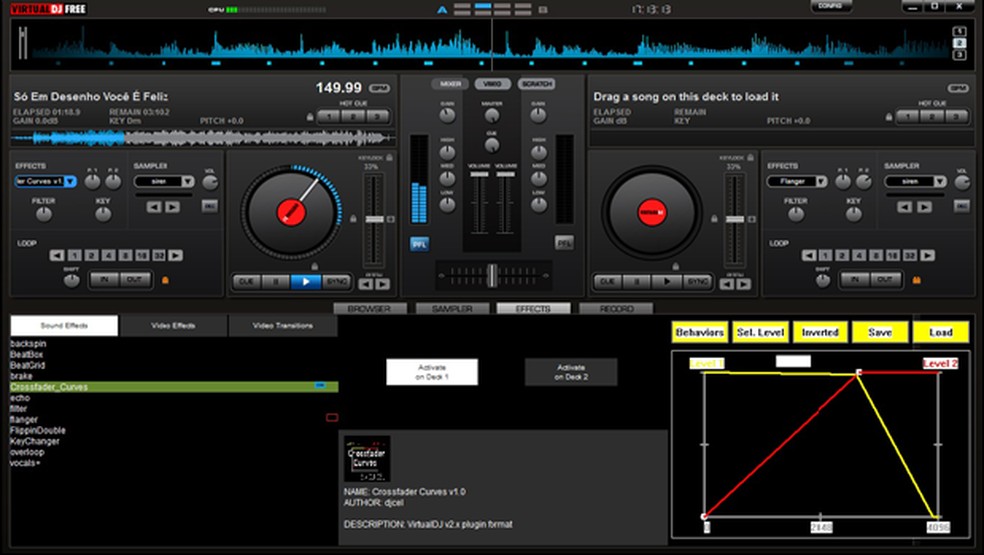This screenshot has height=555, width=984.
Task: Open deck 2 sampler siren dropdown
Action: coord(915,181)
